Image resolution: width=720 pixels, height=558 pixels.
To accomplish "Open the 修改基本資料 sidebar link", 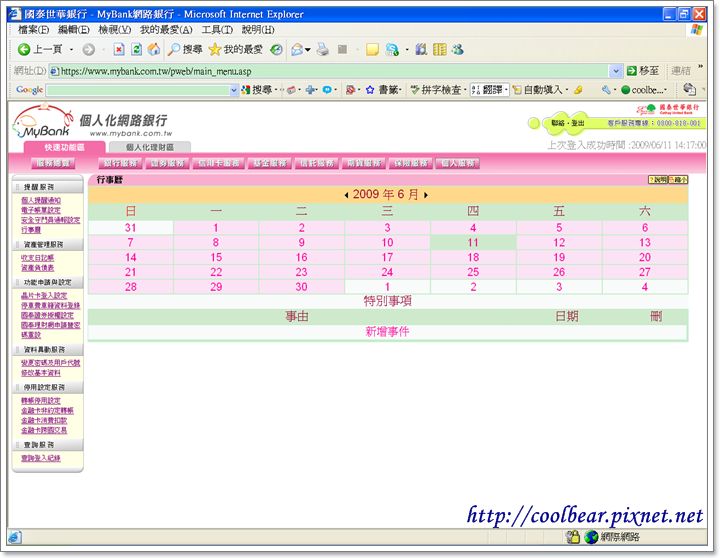I will pyautogui.click(x=41, y=373).
